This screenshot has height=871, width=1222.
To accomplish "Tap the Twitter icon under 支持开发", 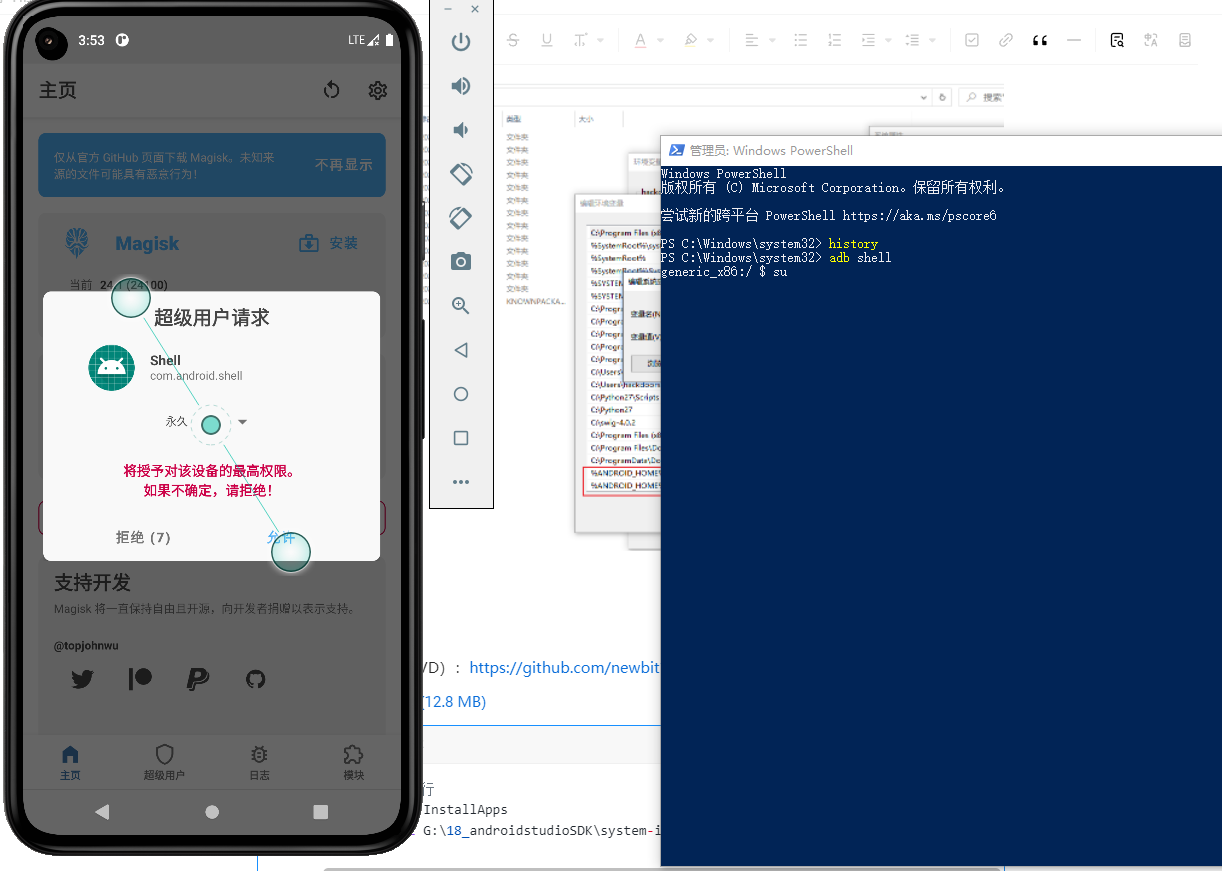I will click(82, 679).
